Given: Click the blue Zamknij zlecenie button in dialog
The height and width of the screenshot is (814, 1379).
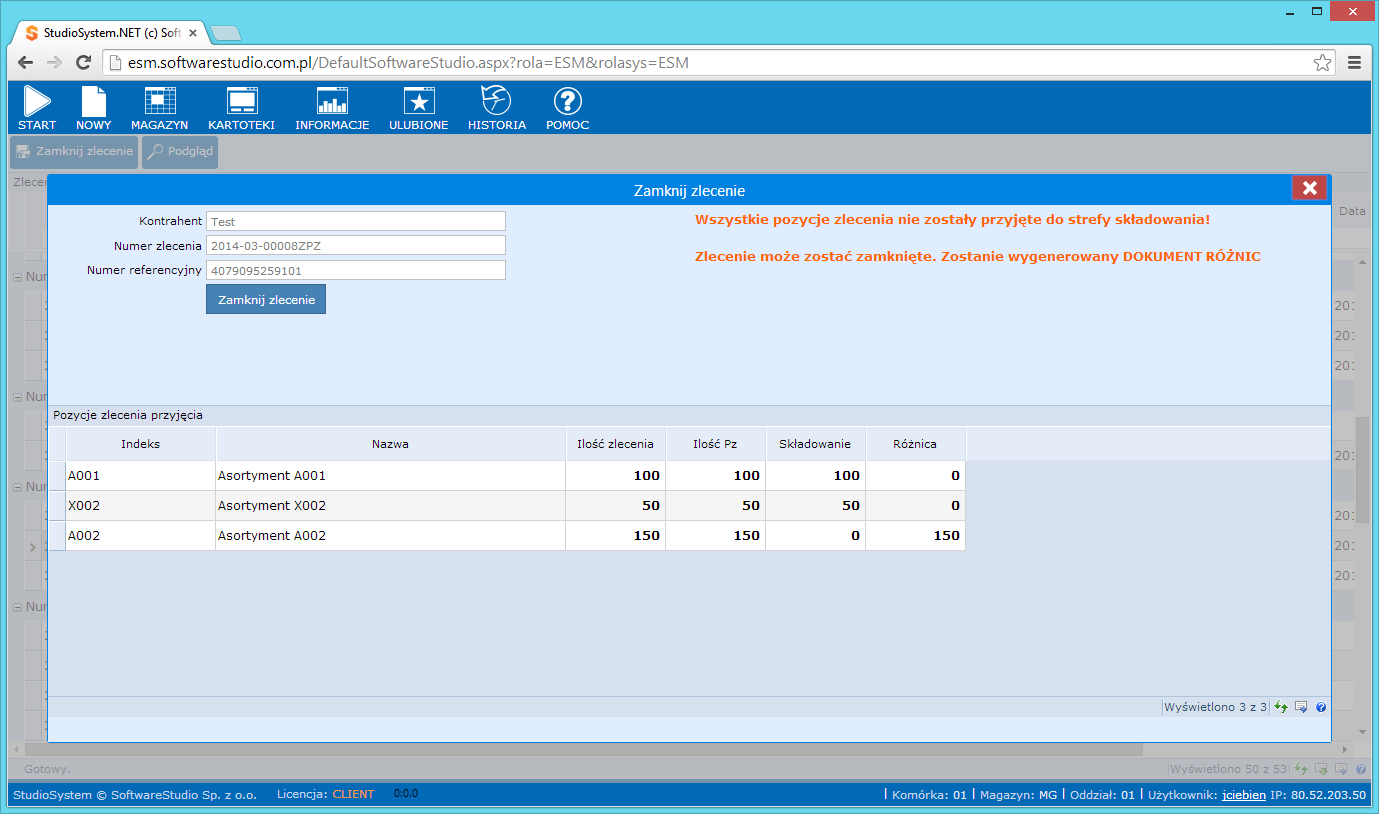Looking at the screenshot, I should [266, 299].
